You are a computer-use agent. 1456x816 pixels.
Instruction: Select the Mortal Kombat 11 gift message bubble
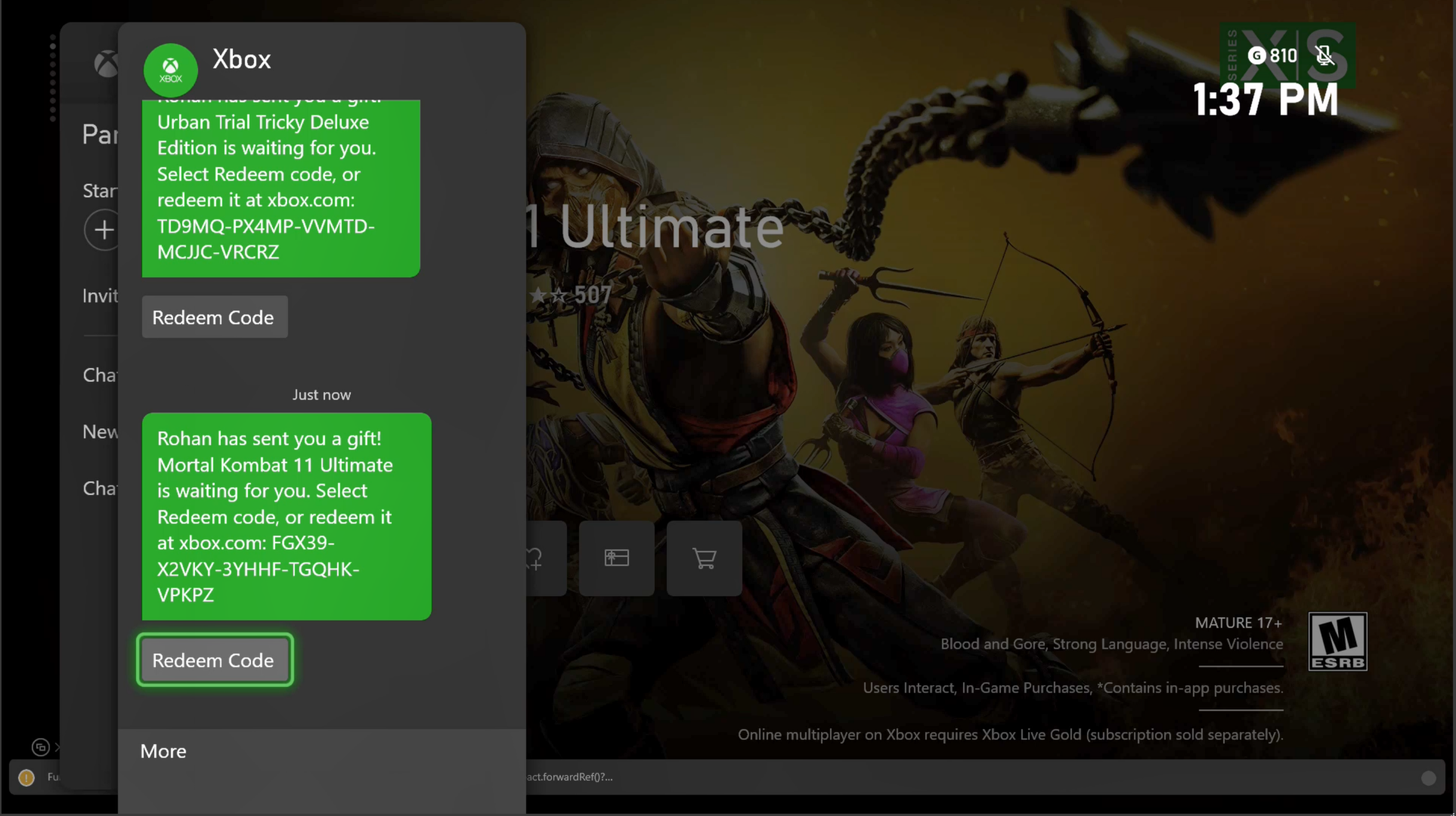287,516
